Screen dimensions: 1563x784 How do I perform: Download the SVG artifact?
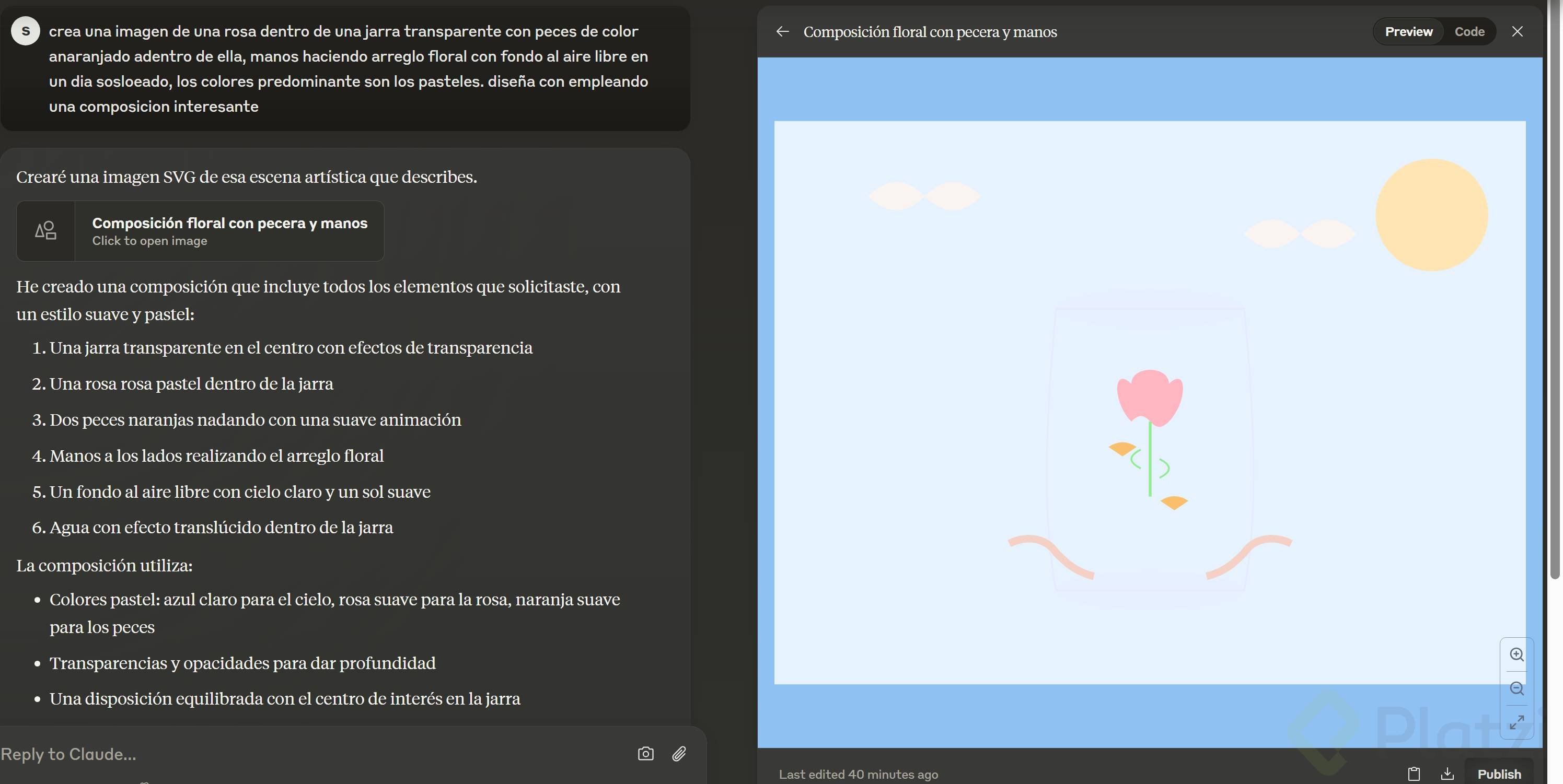pyautogui.click(x=1447, y=774)
